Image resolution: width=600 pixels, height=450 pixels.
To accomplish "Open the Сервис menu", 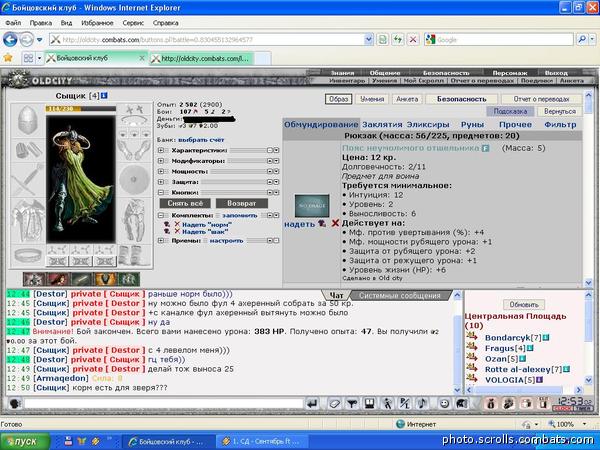I will (x=133, y=23).
